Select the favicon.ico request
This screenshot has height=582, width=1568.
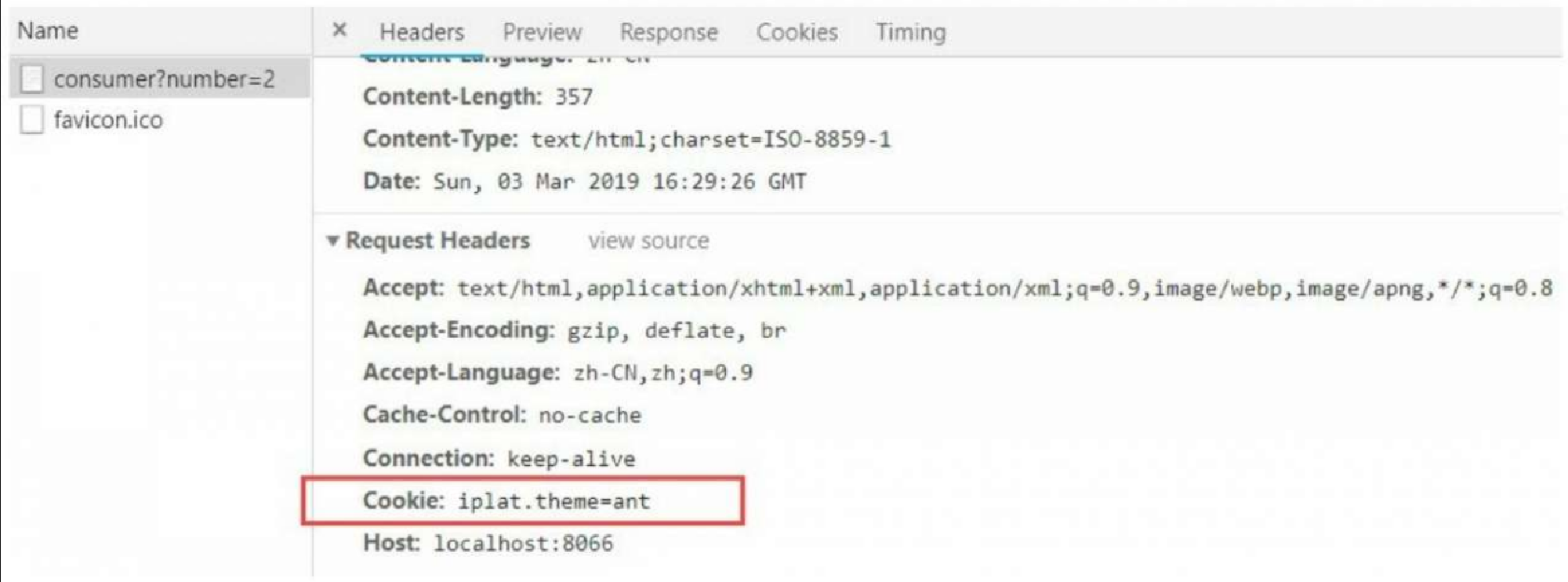tap(160, 120)
